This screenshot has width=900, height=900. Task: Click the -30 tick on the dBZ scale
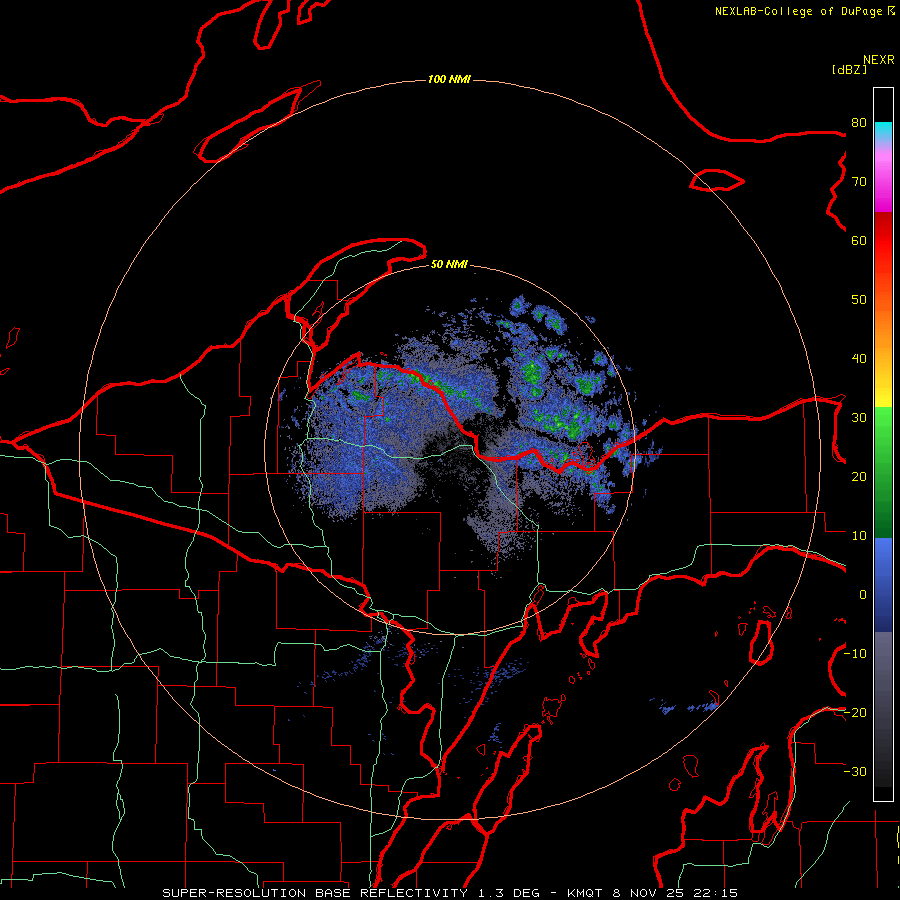click(855, 772)
